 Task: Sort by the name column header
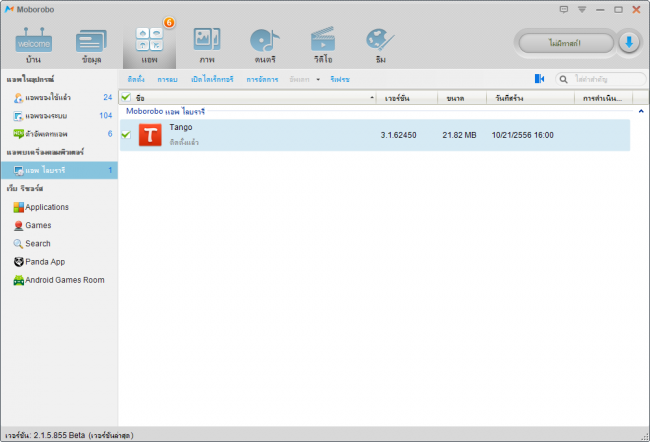point(247,98)
